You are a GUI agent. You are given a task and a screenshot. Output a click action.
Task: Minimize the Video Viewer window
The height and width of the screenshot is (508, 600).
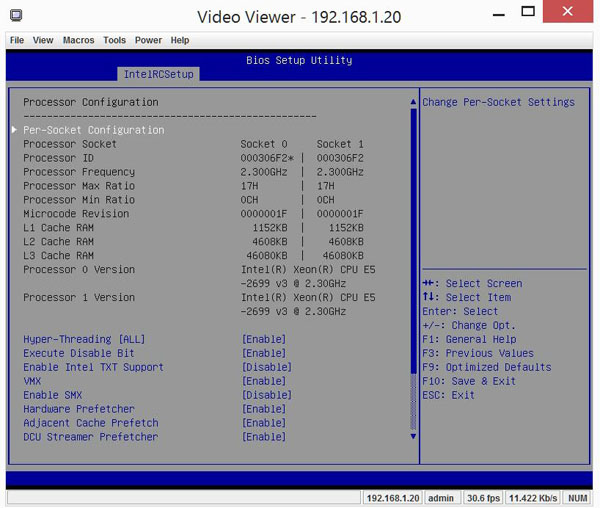pyautogui.click(x=499, y=15)
